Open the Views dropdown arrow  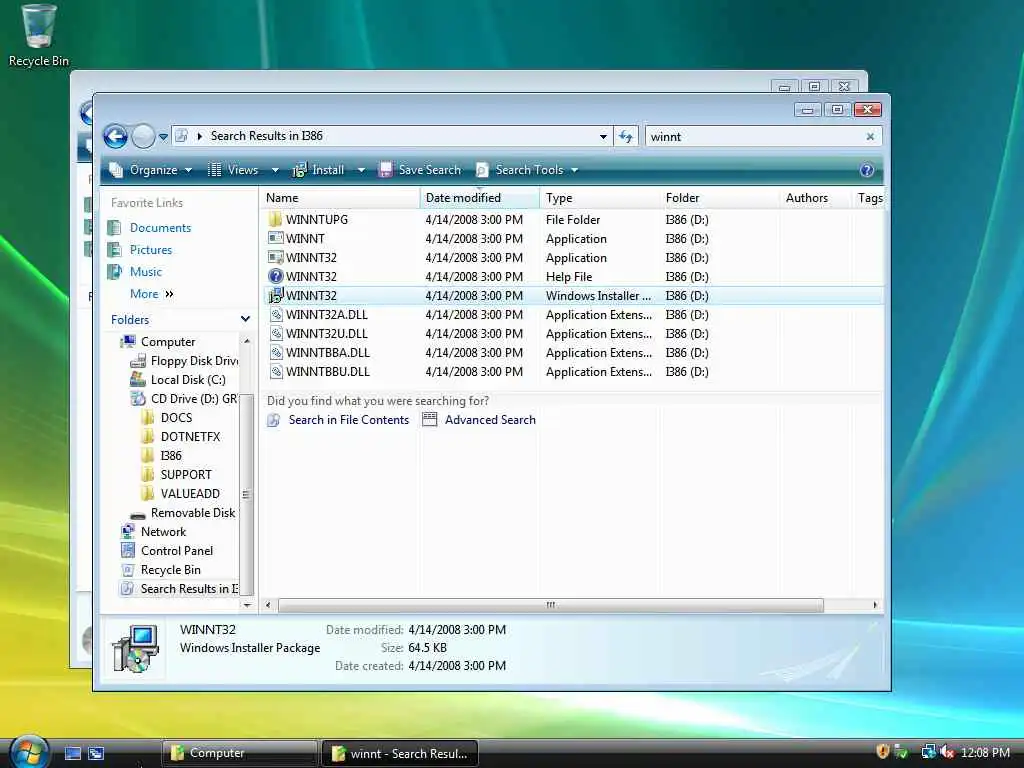pos(275,170)
